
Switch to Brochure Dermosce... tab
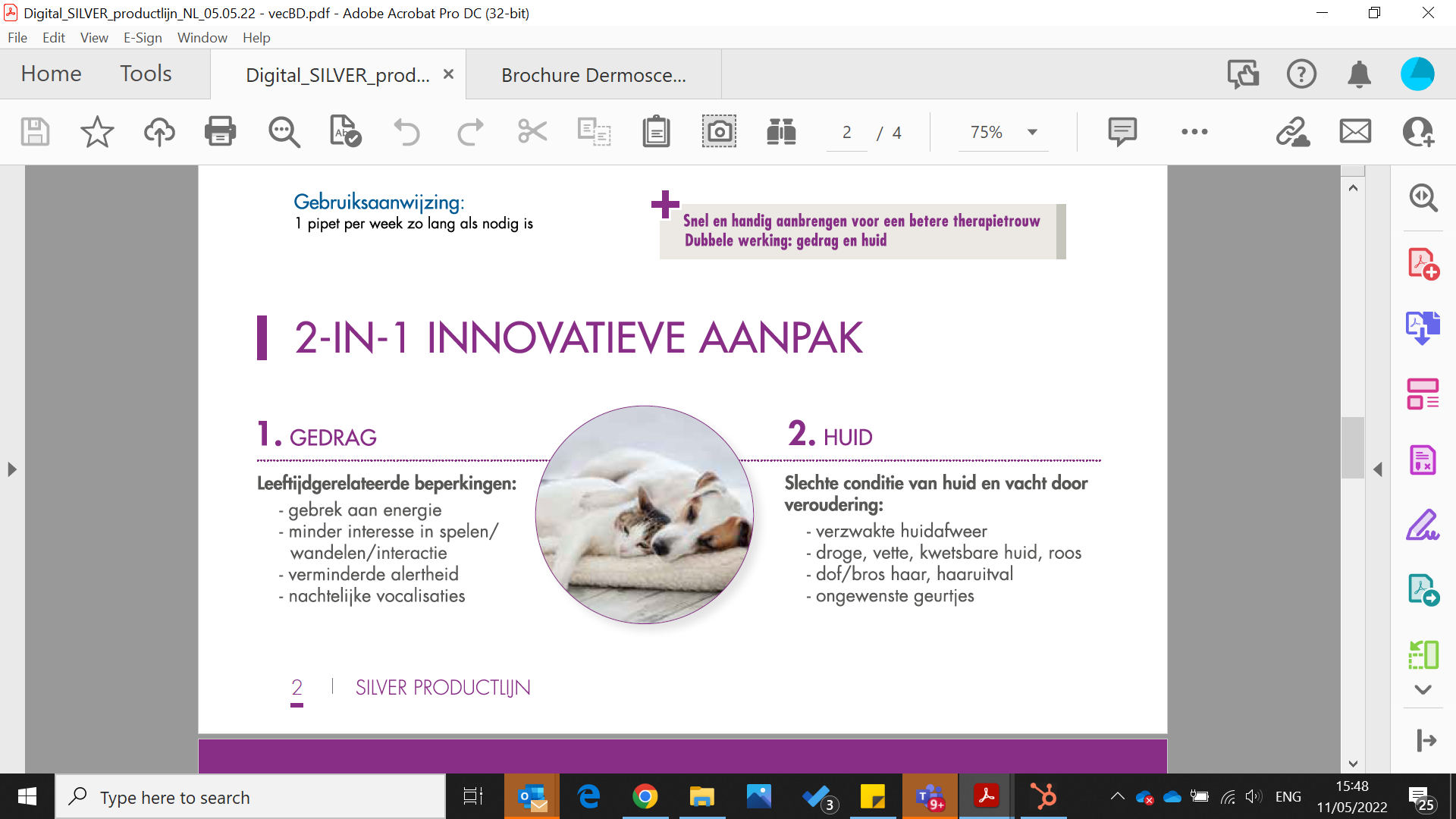(593, 75)
